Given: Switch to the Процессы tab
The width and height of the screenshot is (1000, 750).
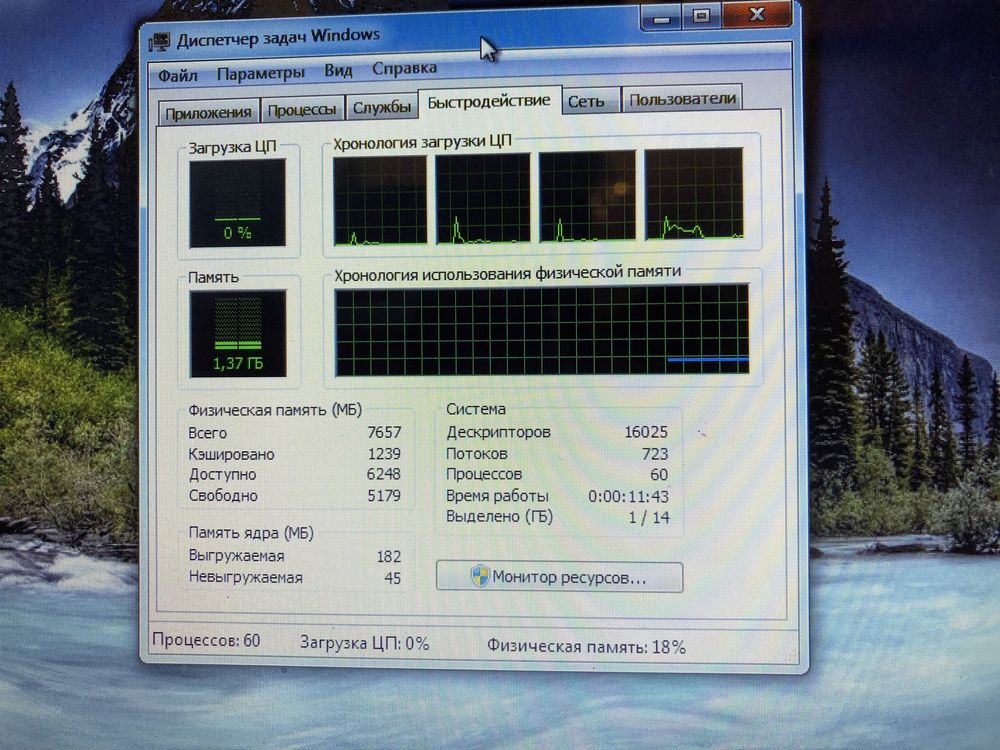Looking at the screenshot, I should coord(302,110).
